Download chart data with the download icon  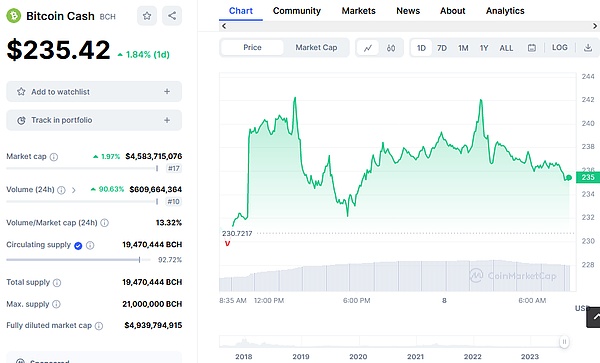click(588, 48)
